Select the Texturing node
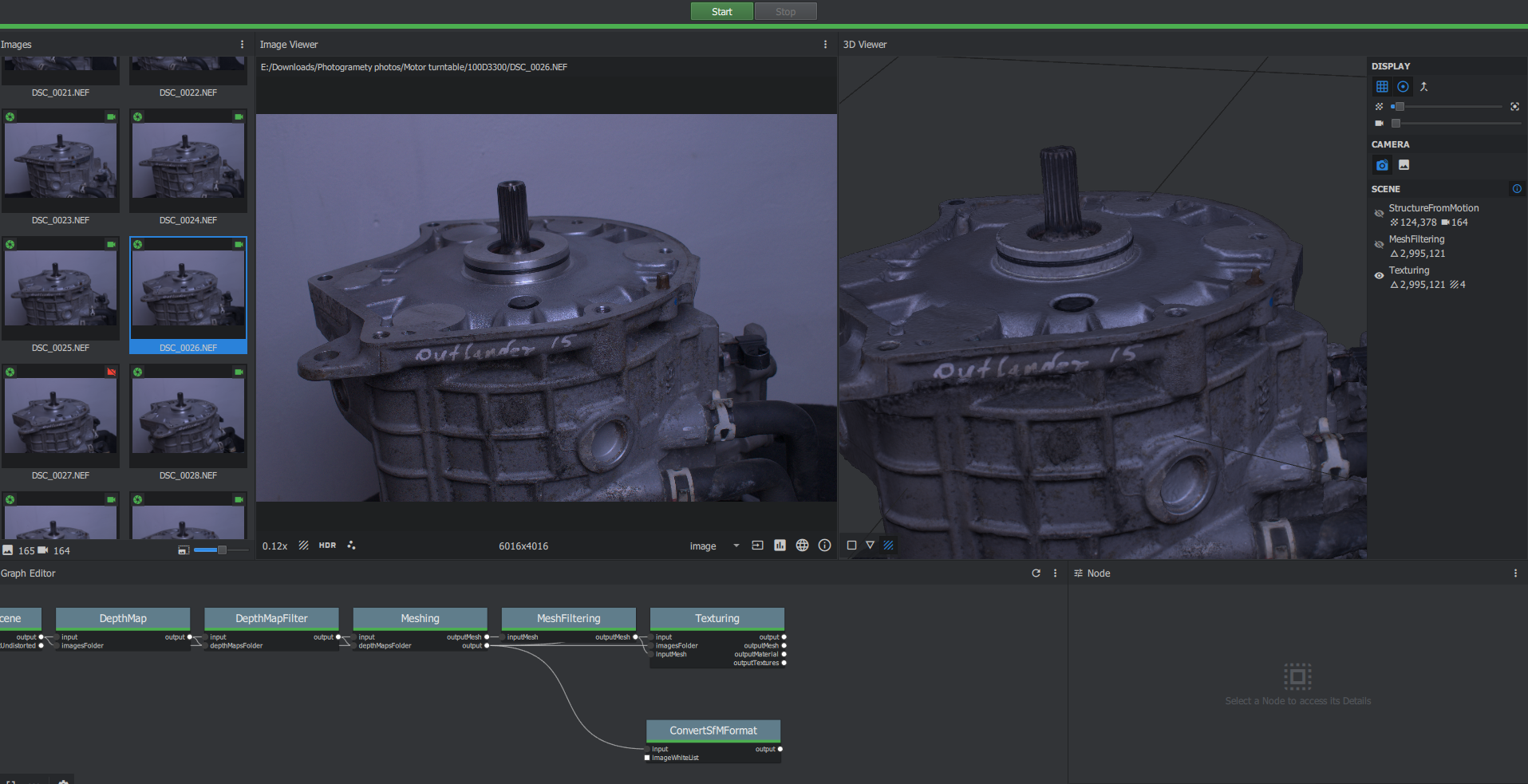The height and width of the screenshot is (784, 1528). (x=717, y=619)
